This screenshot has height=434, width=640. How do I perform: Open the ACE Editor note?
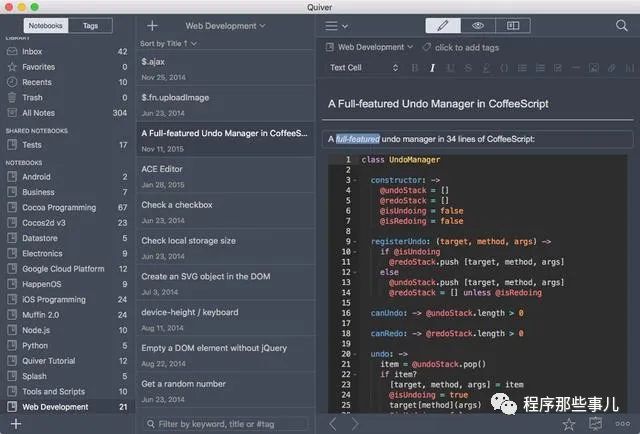point(225,176)
